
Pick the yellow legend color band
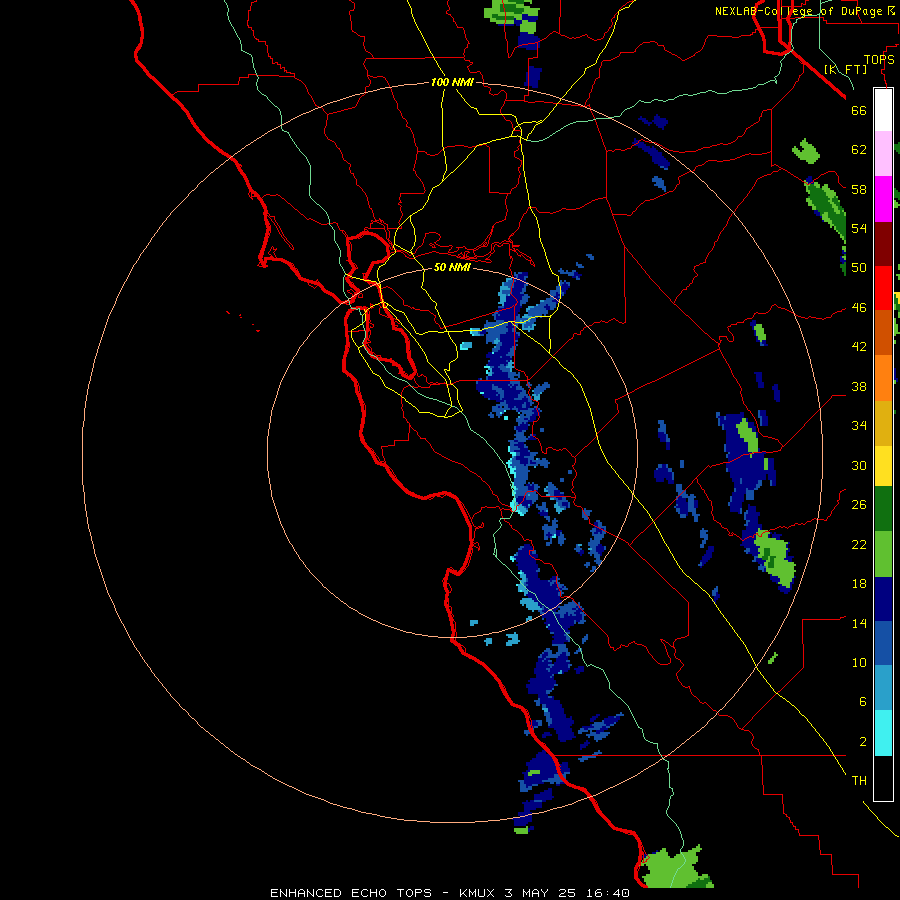[883, 466]
